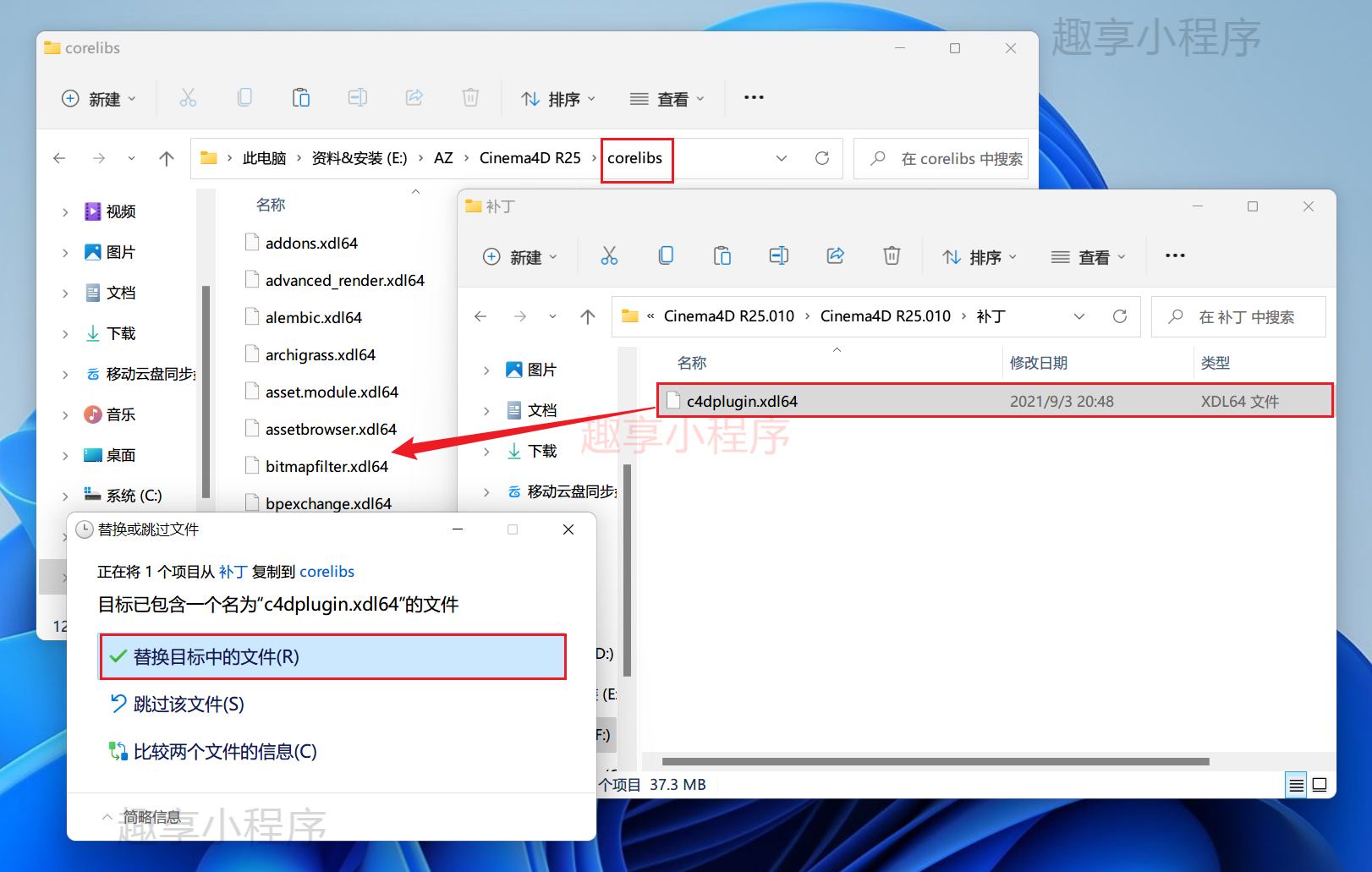Click the share icon in corelibs window toolbar

pos(414,97)
